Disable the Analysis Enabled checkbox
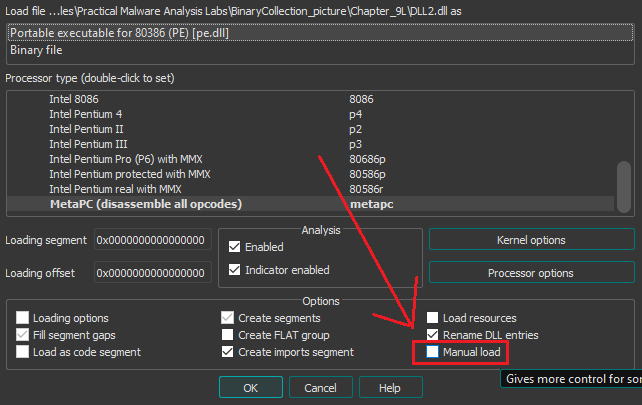 235,247
